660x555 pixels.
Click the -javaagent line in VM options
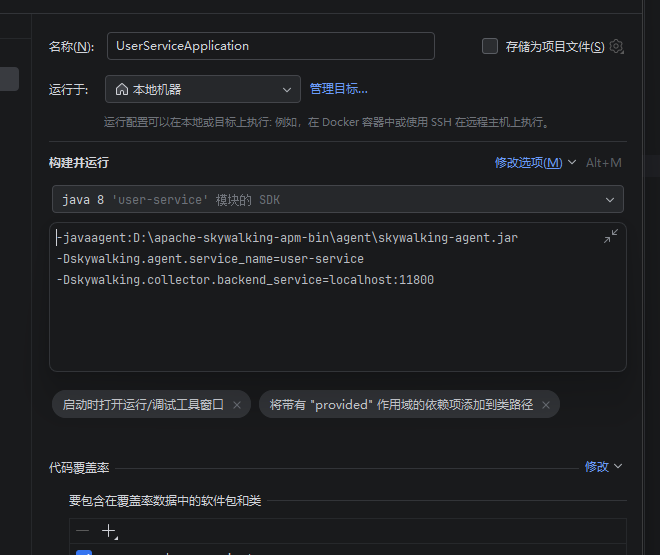(x=287, y=238)
